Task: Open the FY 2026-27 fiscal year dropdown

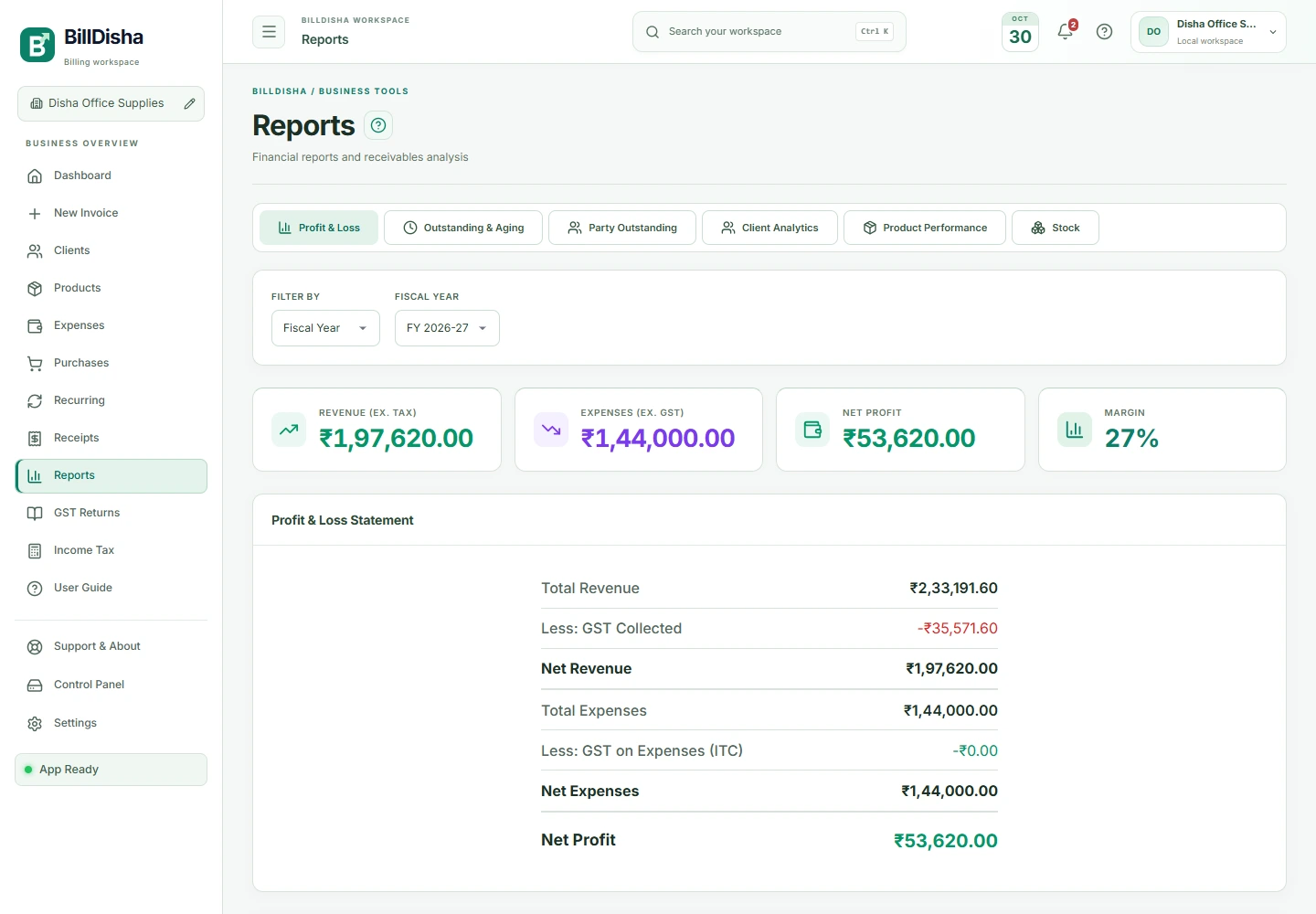Action: [447, 328]
